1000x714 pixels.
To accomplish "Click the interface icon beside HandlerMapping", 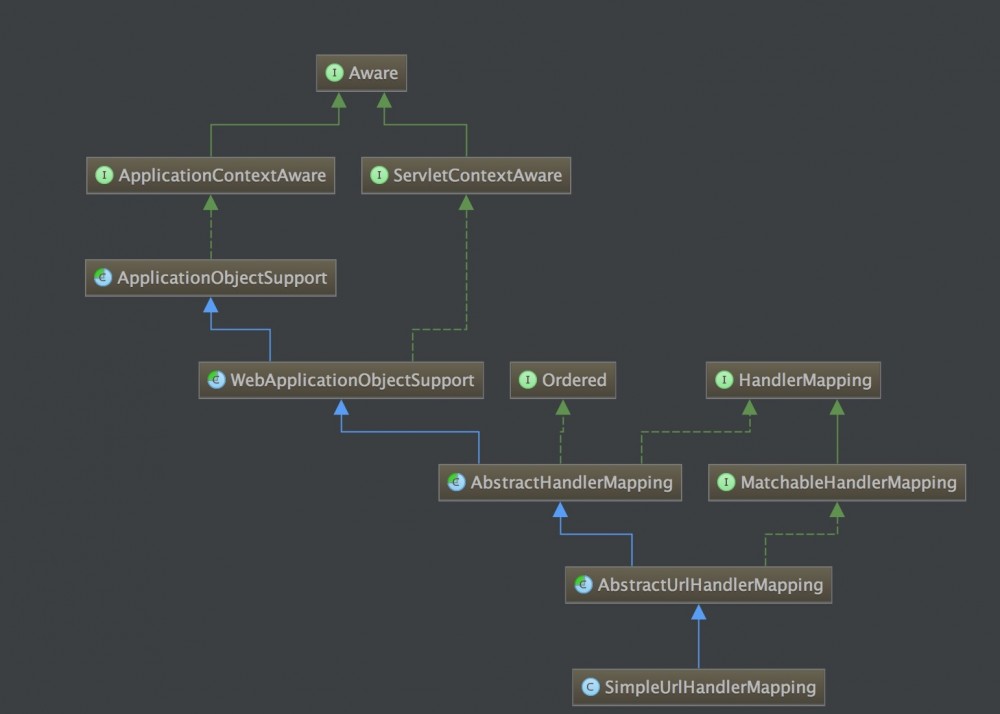I will 723,380.
